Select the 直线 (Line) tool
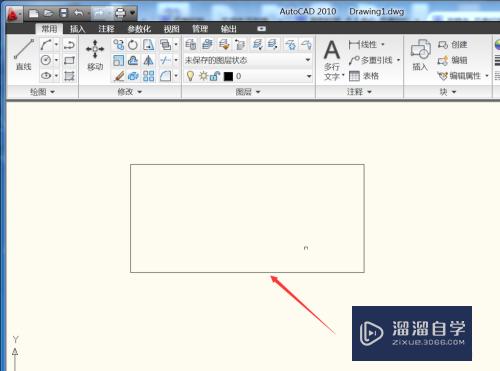The image size is (500, 371). point(23,54)
